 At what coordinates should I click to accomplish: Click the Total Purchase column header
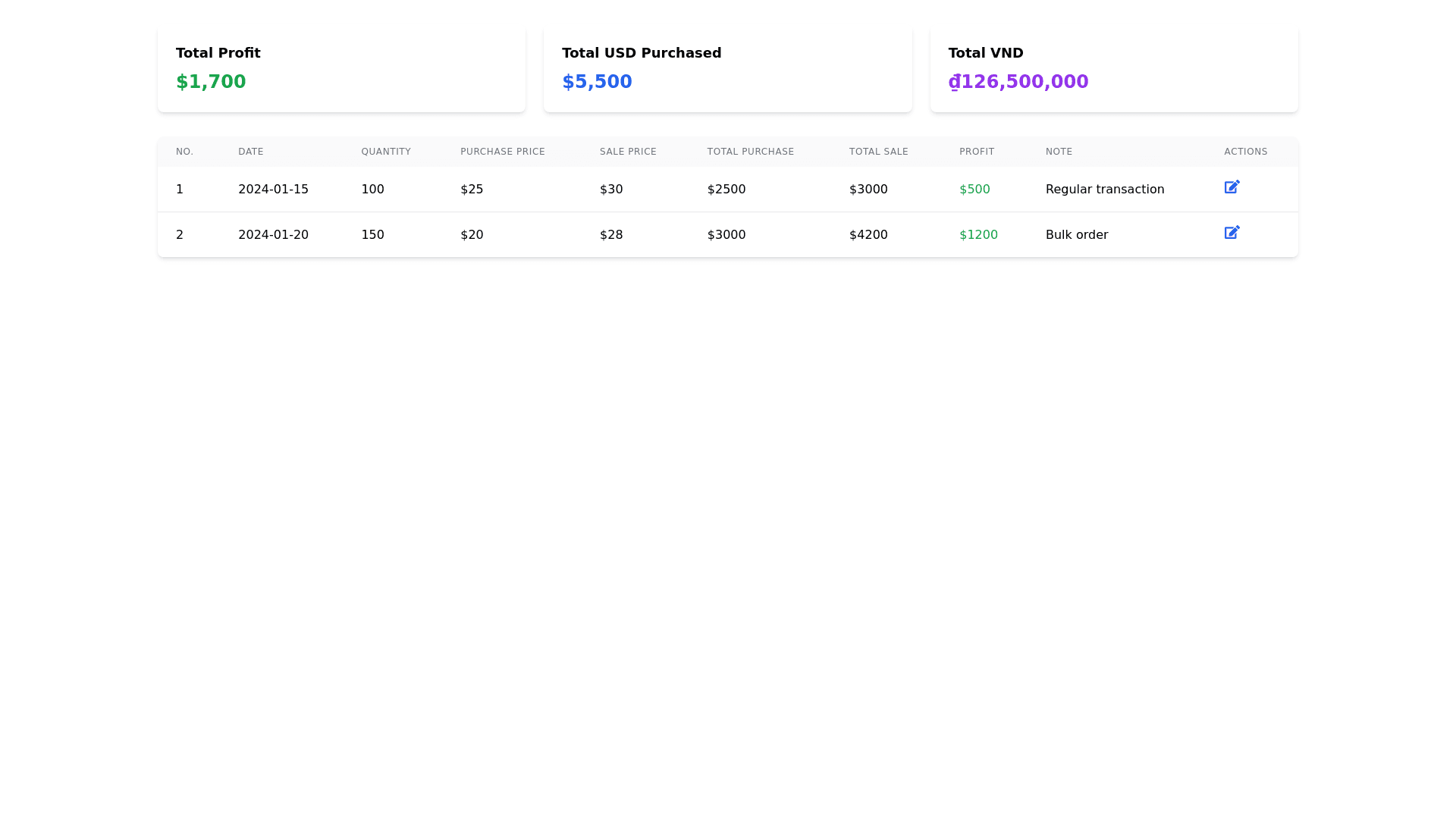[x=751, y=152]
